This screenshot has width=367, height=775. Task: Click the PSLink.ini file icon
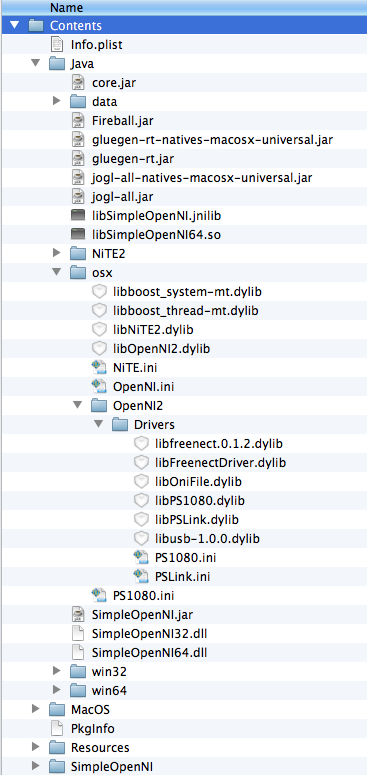point(142,576)
